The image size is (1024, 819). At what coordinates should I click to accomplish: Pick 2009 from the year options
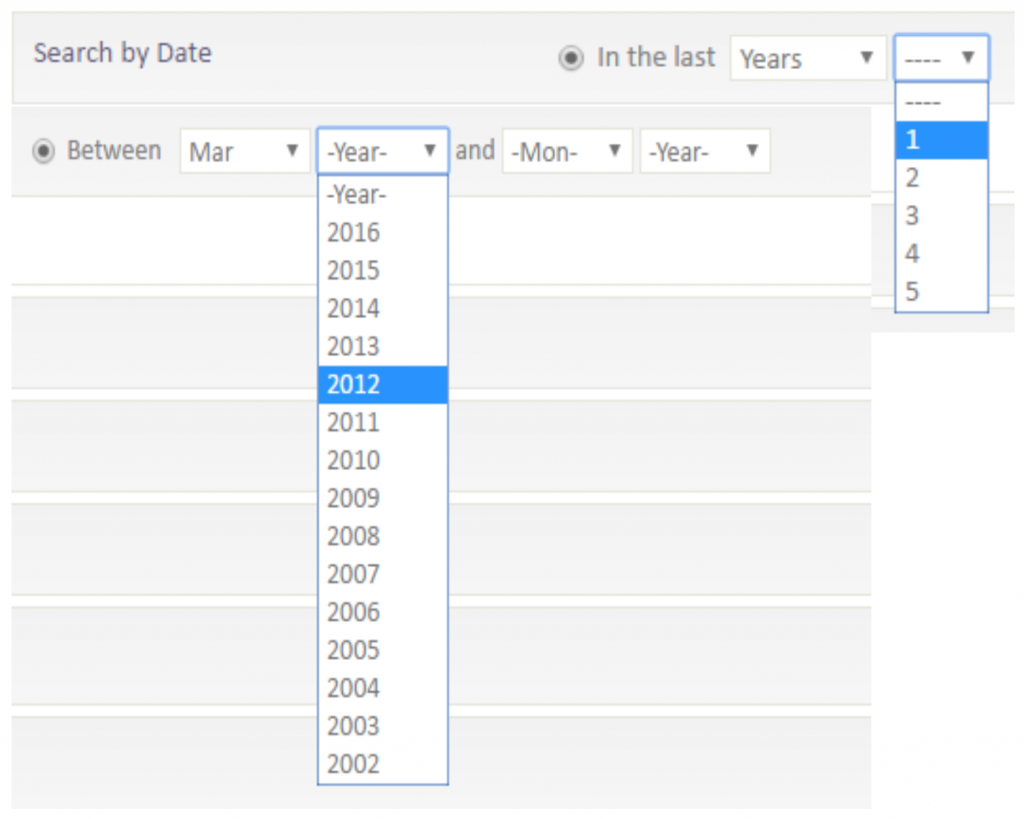pos(382,499)
